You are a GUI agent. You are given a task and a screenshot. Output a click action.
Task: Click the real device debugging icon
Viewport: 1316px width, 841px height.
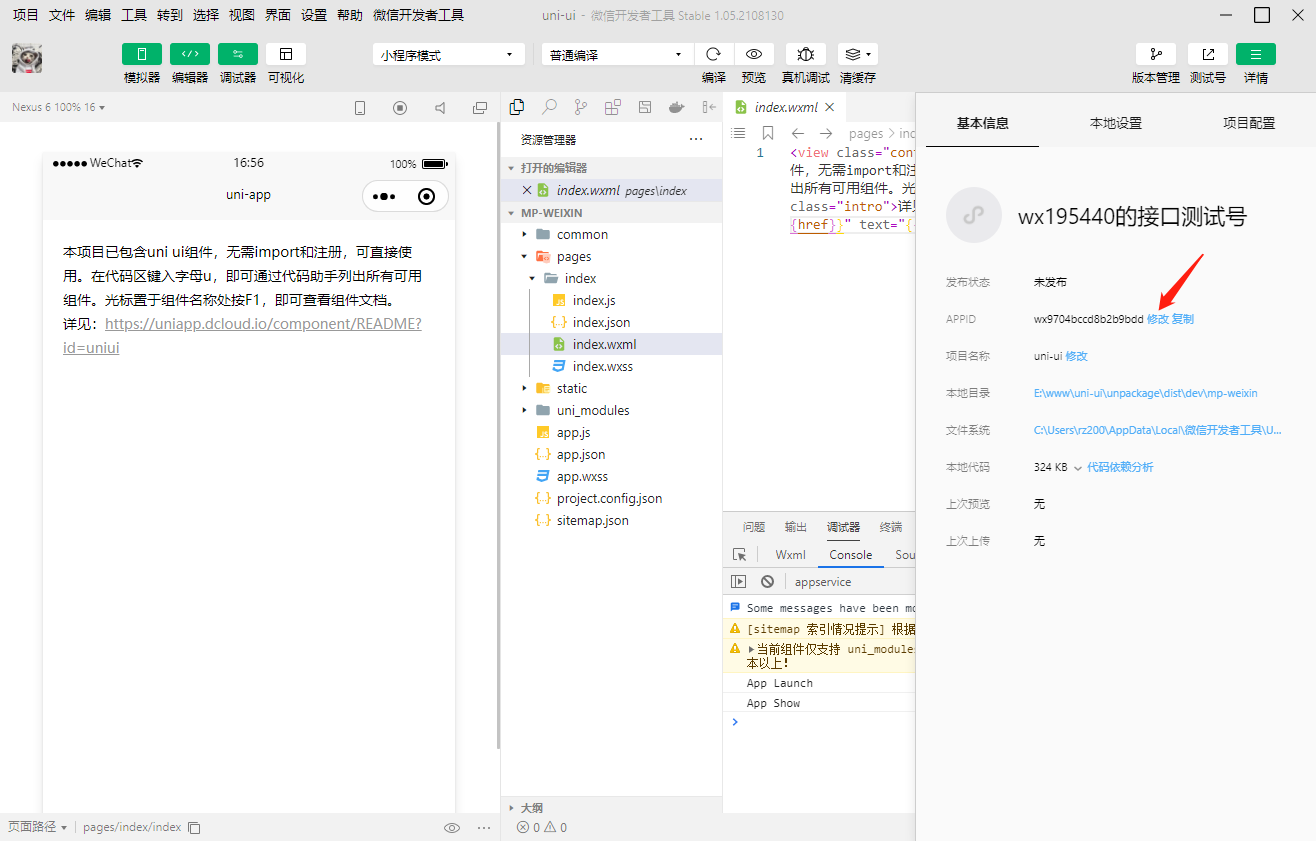[x=806, y=54]
